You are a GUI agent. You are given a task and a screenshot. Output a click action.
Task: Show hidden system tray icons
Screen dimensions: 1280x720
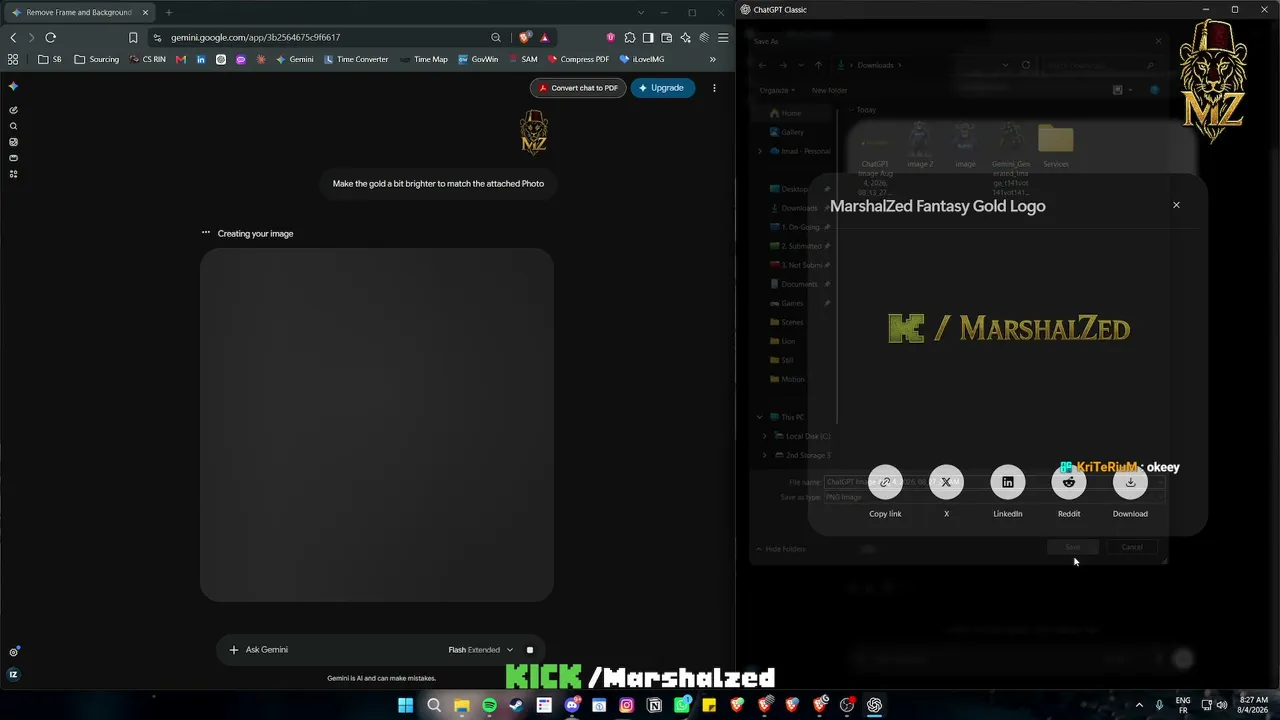tap(1139, 705)
